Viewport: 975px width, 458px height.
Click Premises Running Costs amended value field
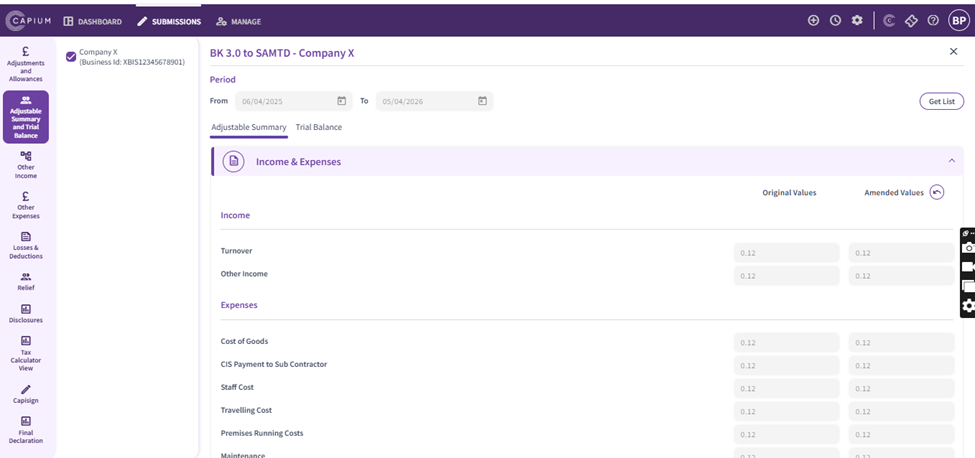click(x=901, y=434)
